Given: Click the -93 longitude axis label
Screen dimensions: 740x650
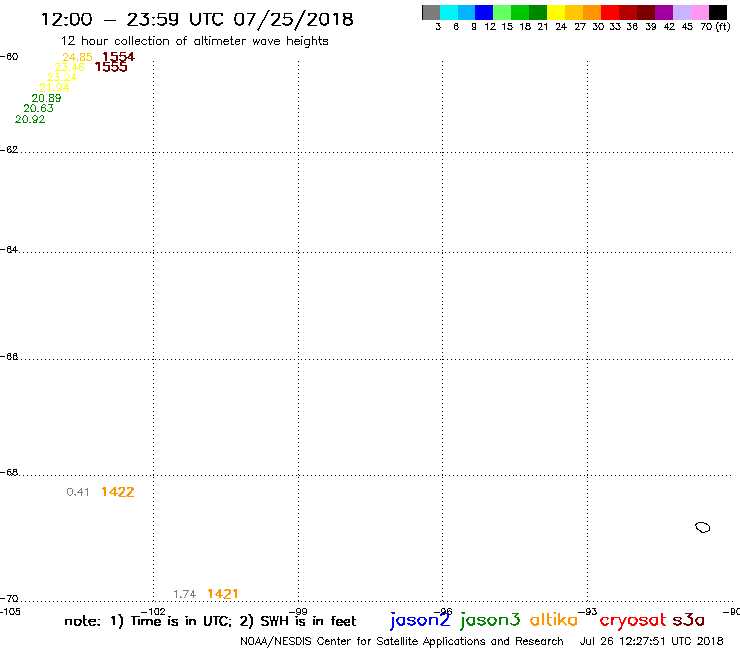Looking at the screenshot, I should click(x=588, y=612).
